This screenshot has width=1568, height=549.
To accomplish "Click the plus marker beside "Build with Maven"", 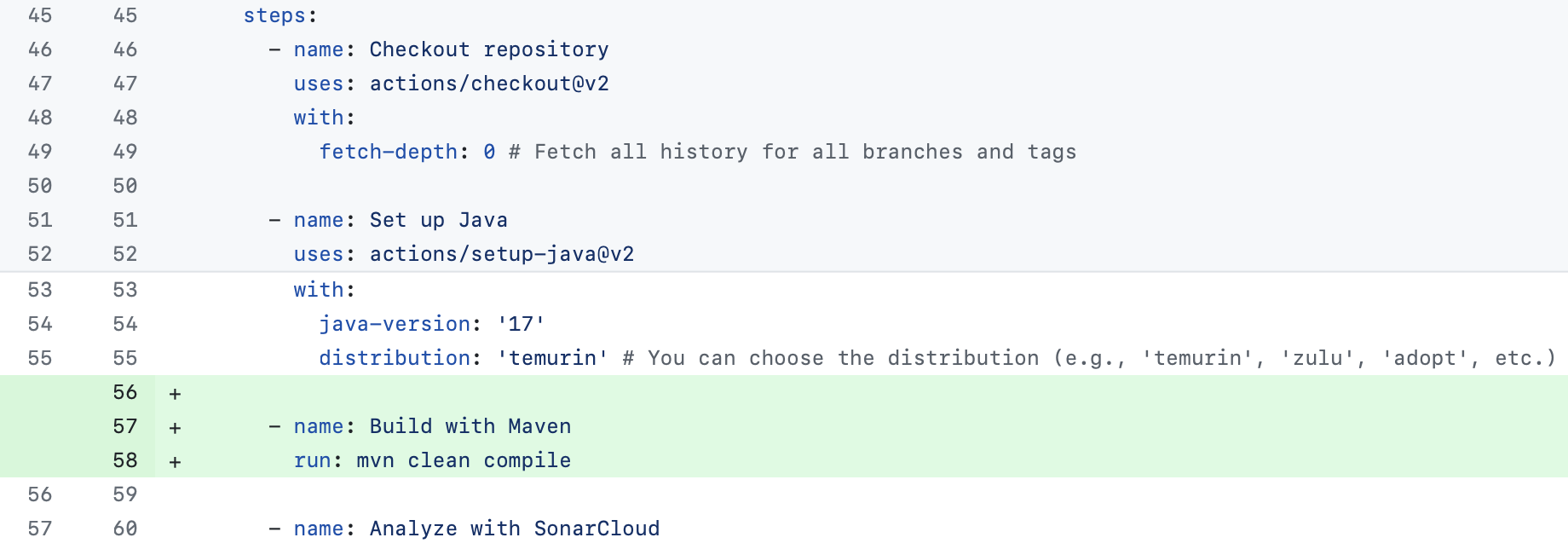I will point(175,428).
